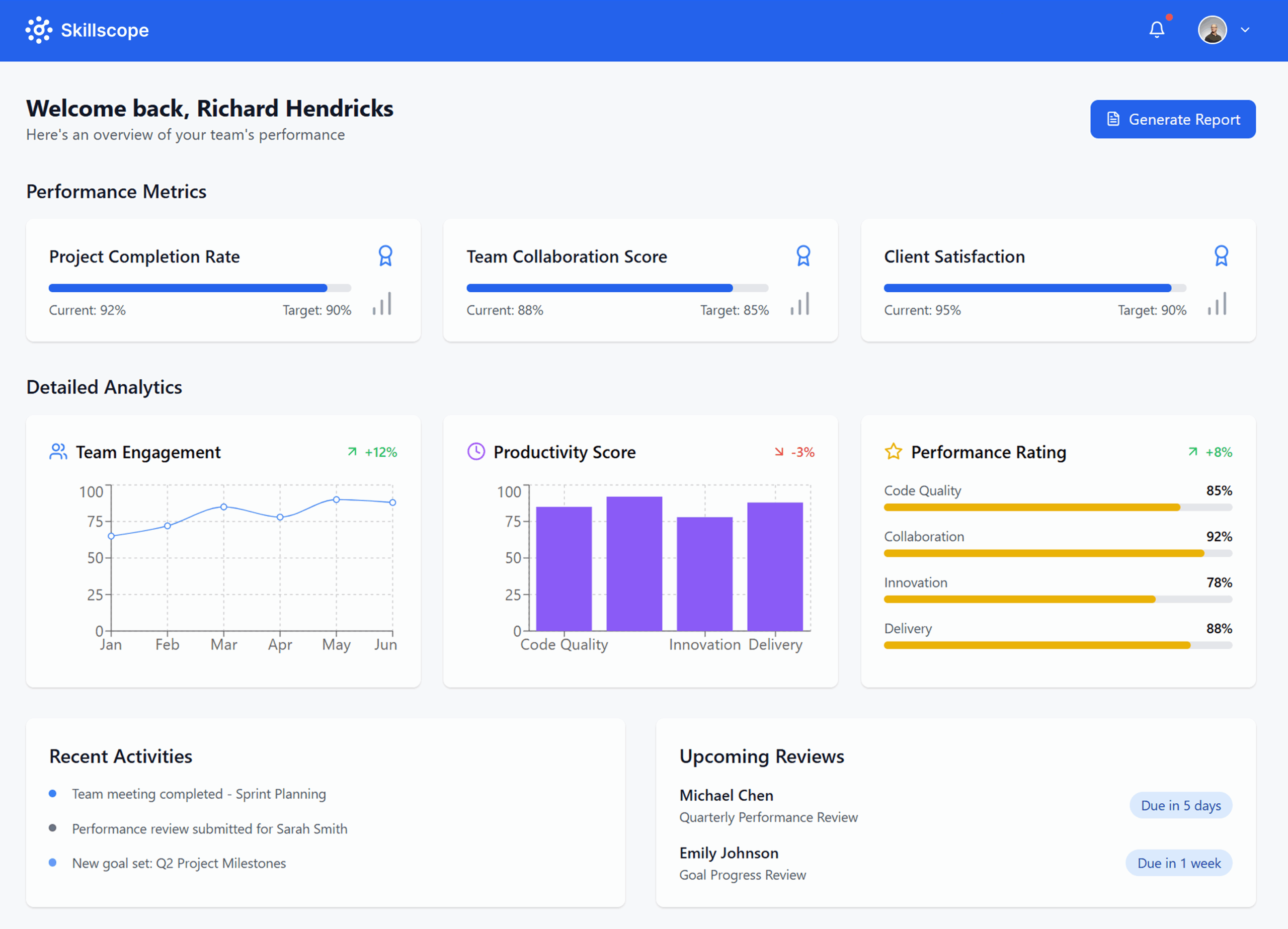
Task: Click bar chart icon in Client Satisfaction card
Action: point(1217,304)
